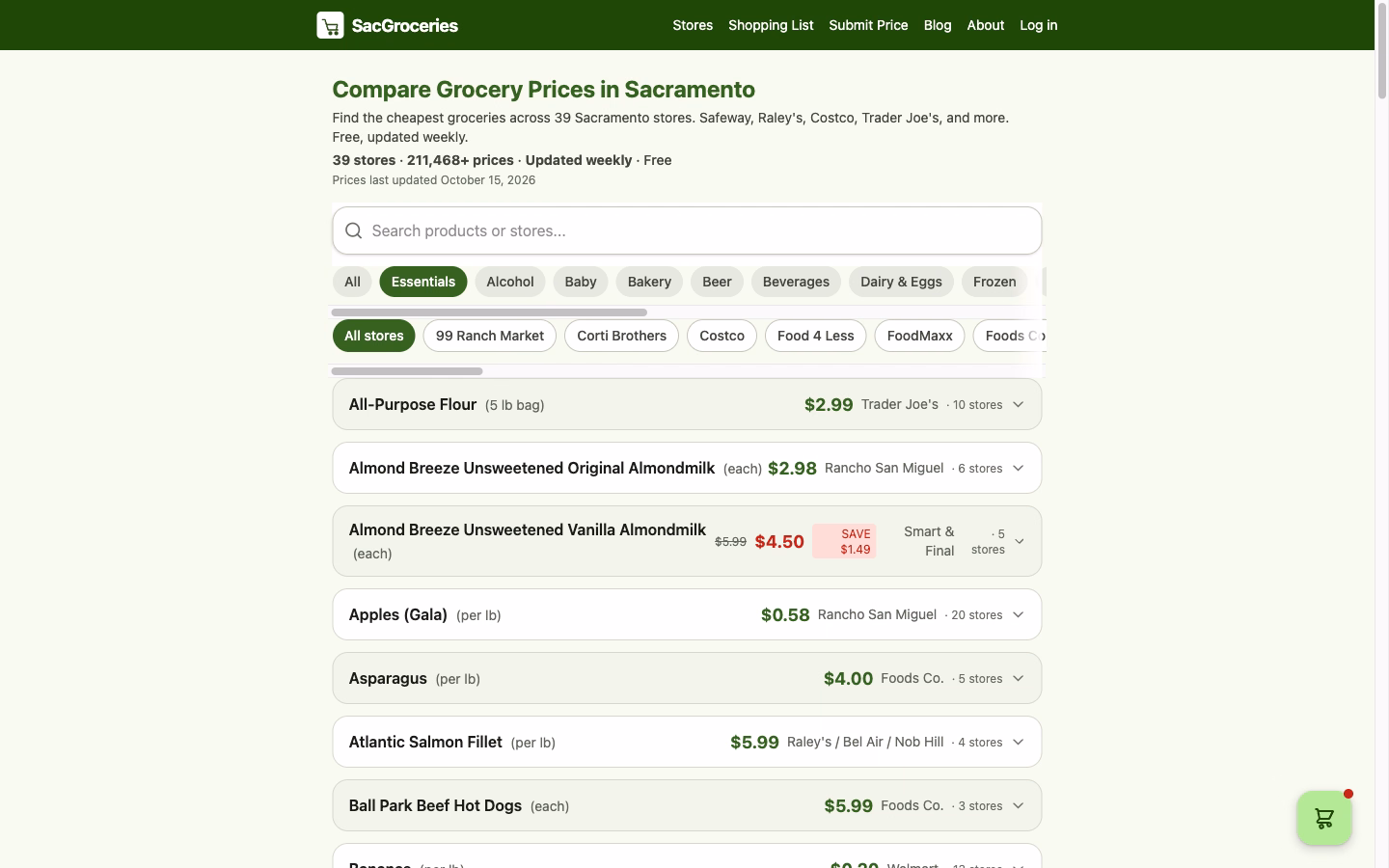Open the Stores nav link

[x=693, y=25]
